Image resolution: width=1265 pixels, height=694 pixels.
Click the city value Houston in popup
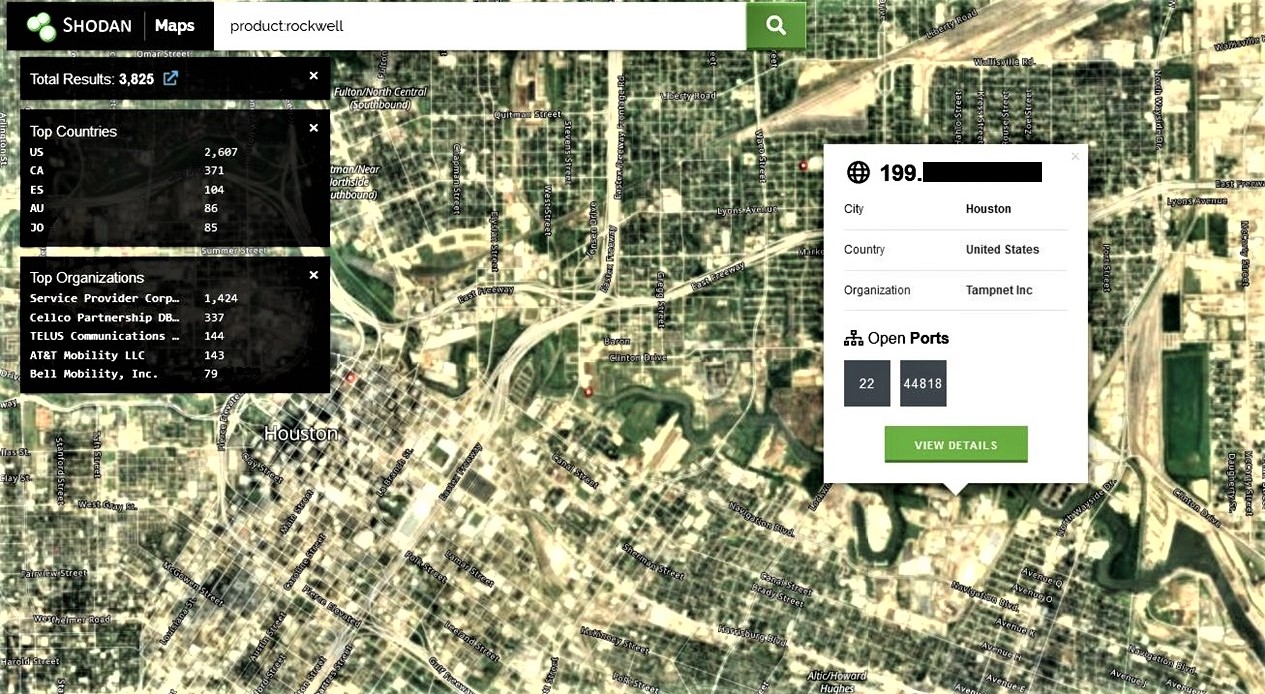(988, 209)
